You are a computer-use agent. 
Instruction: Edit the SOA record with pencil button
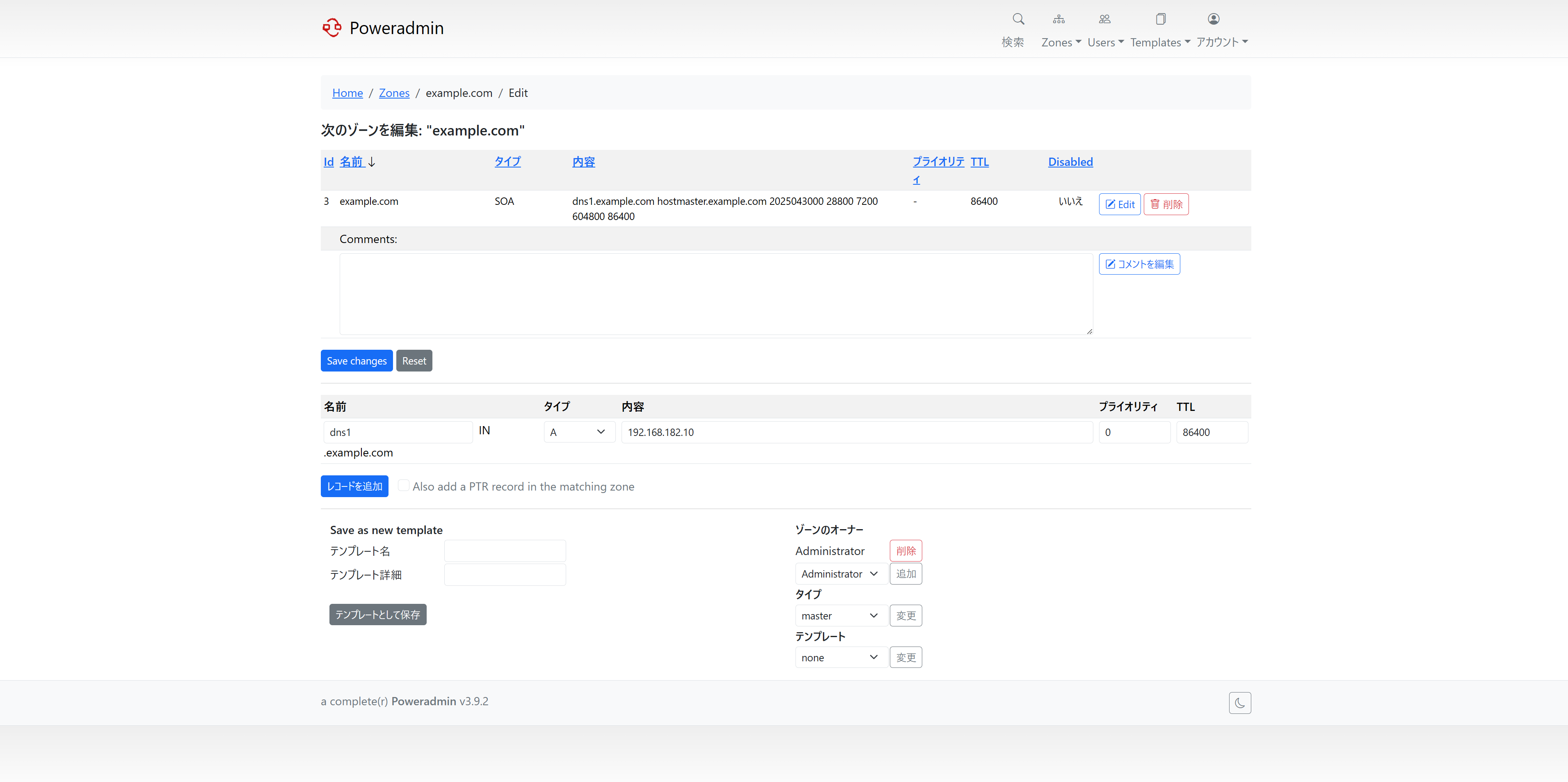[x=1120, y=204]
